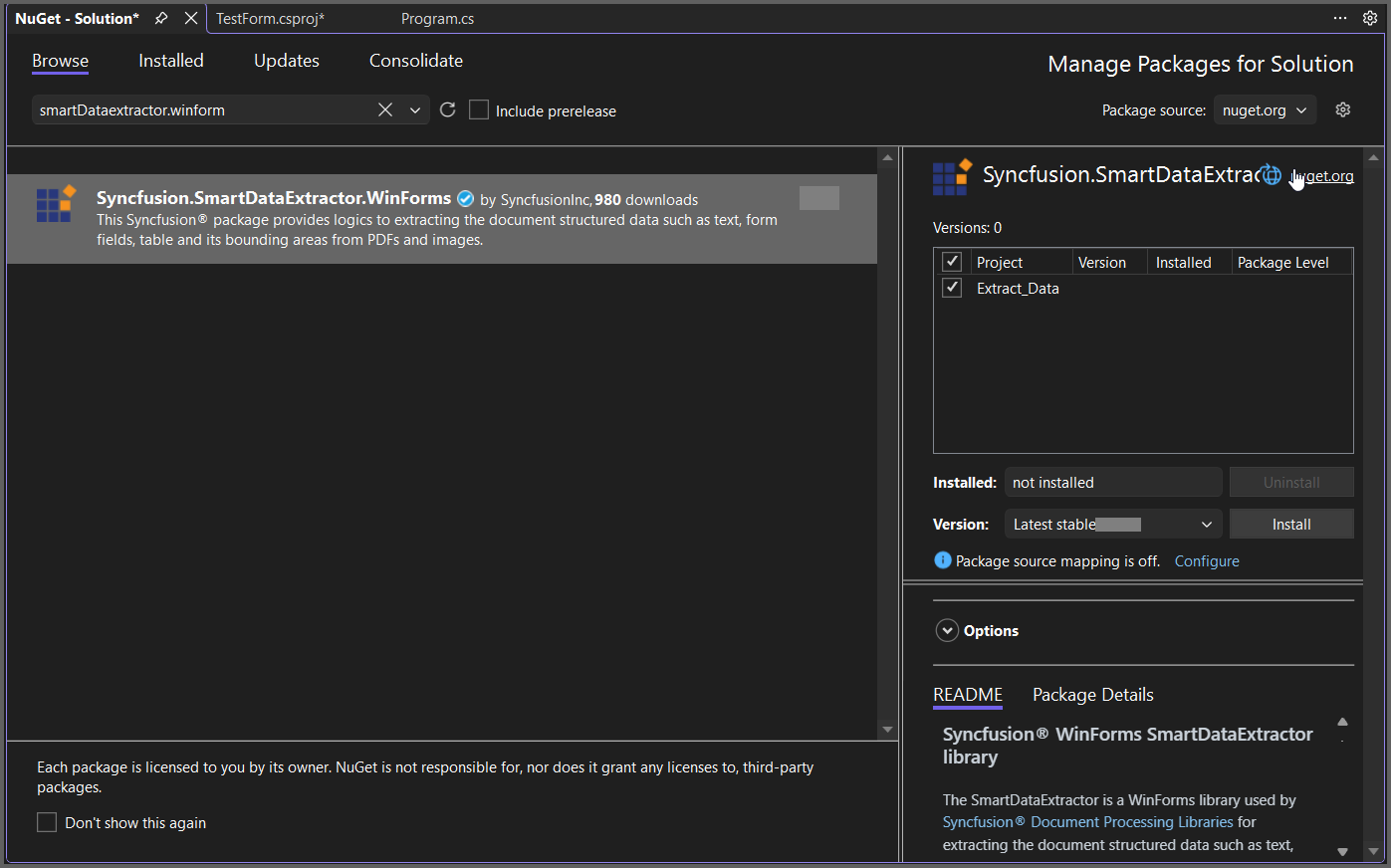The width and height of the screenshot is (1391, 868).
Task: Open the Configure source mapping link
Action: (x=1207, y=561)
